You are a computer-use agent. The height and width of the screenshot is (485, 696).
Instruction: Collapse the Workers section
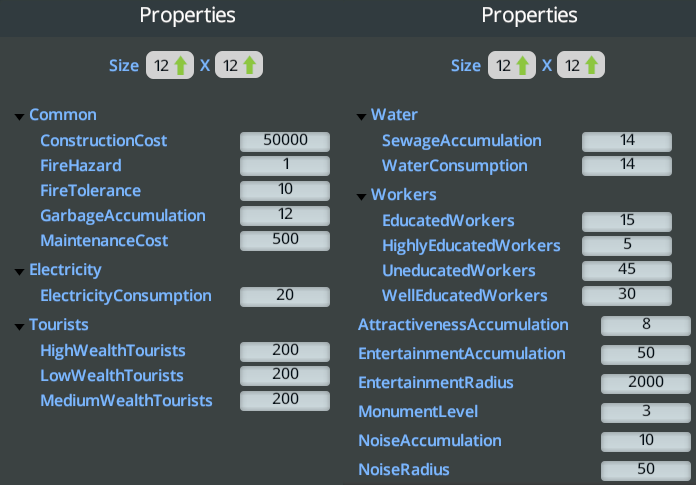(361, 195)
